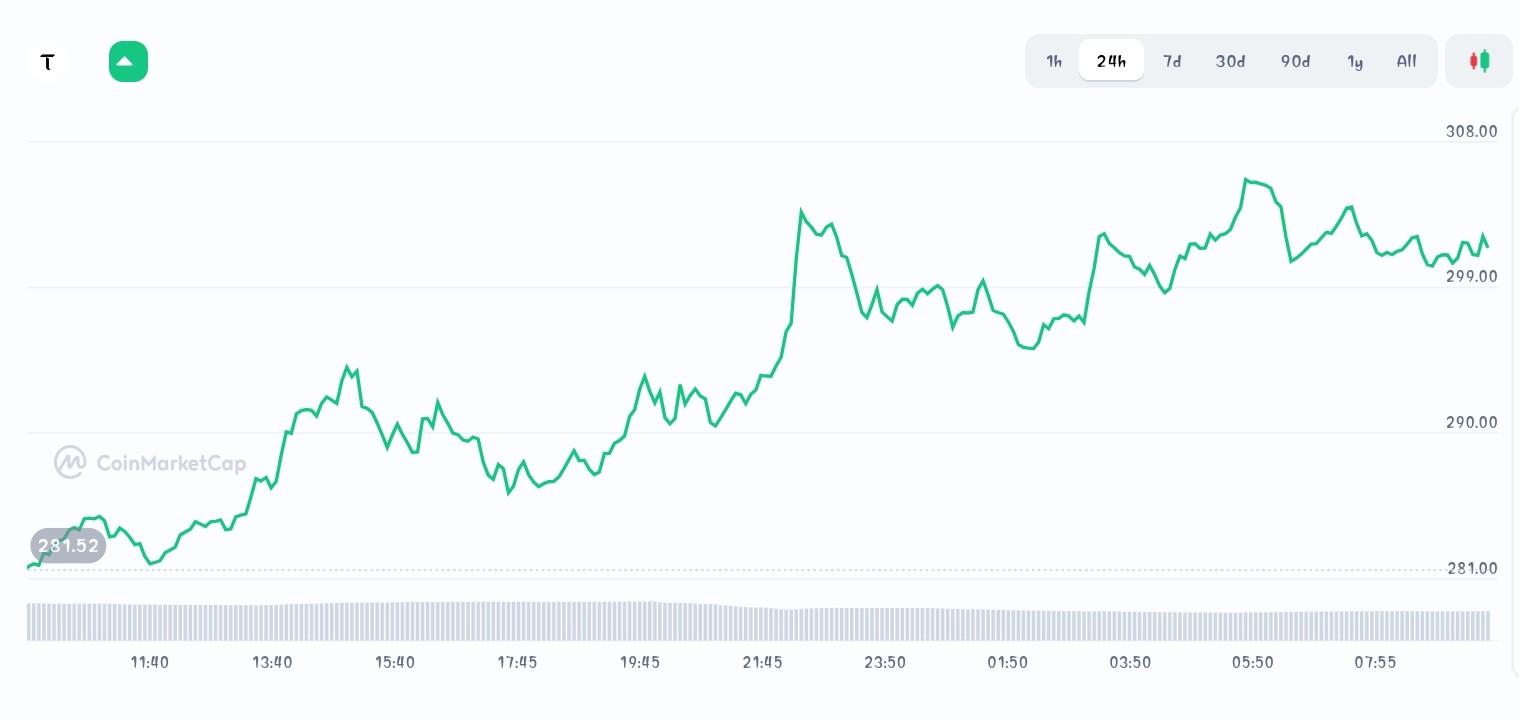Click the 23:50 time axis label
Image resolution: width=1519 pixels, height=720 pixels.
[x=885, y=662]
